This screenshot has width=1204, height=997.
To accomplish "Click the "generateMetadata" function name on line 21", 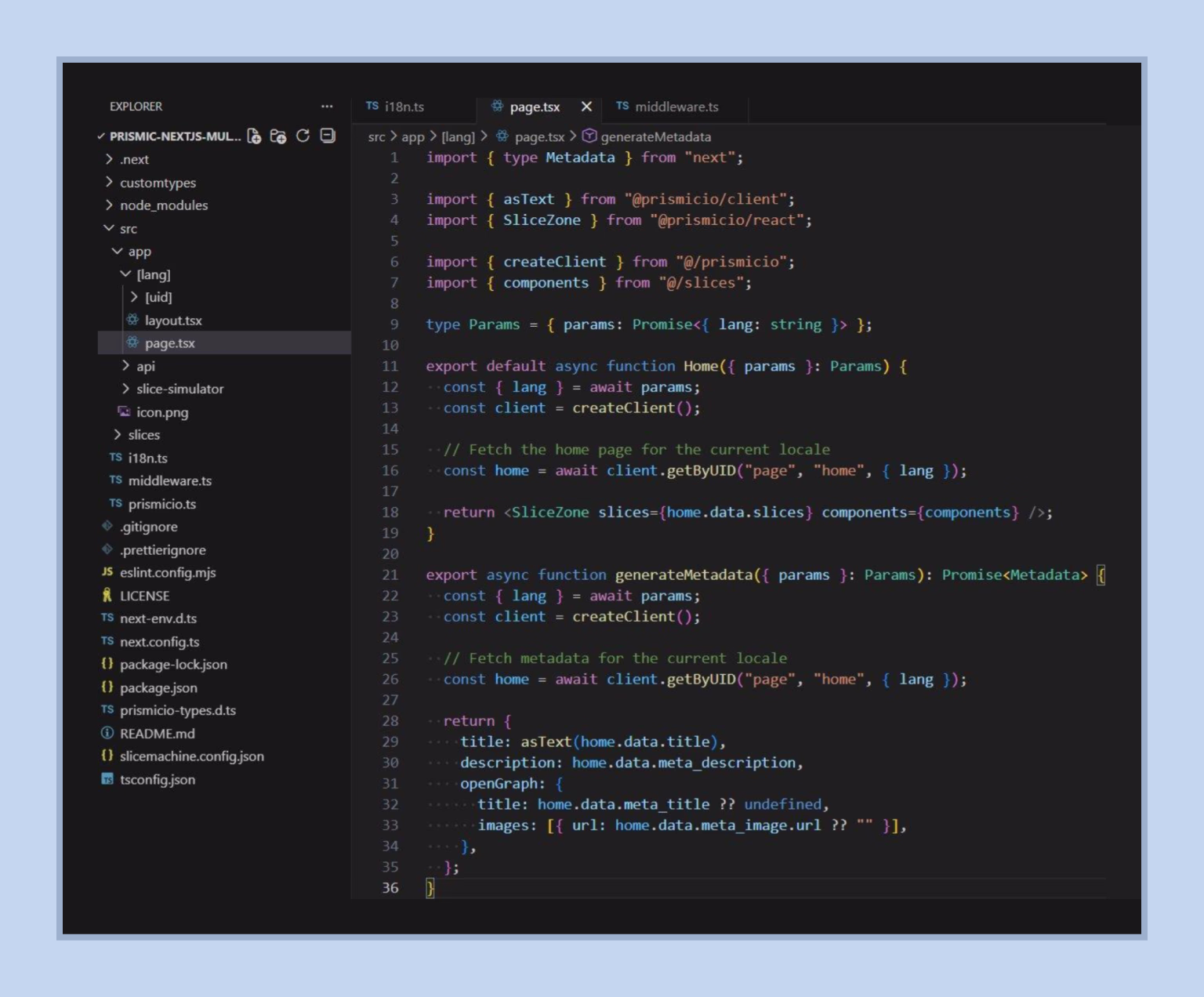I will point(684,575).
